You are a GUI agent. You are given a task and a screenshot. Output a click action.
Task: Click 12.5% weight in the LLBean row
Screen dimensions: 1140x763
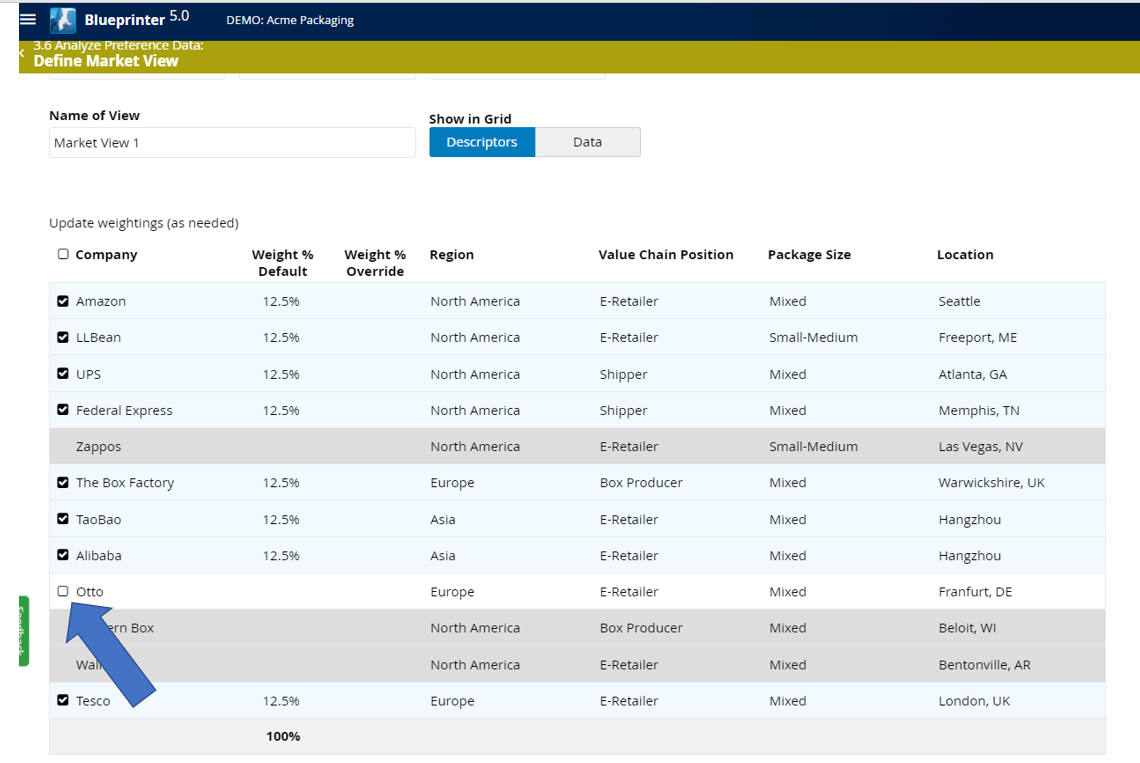[x=281, y=337]
